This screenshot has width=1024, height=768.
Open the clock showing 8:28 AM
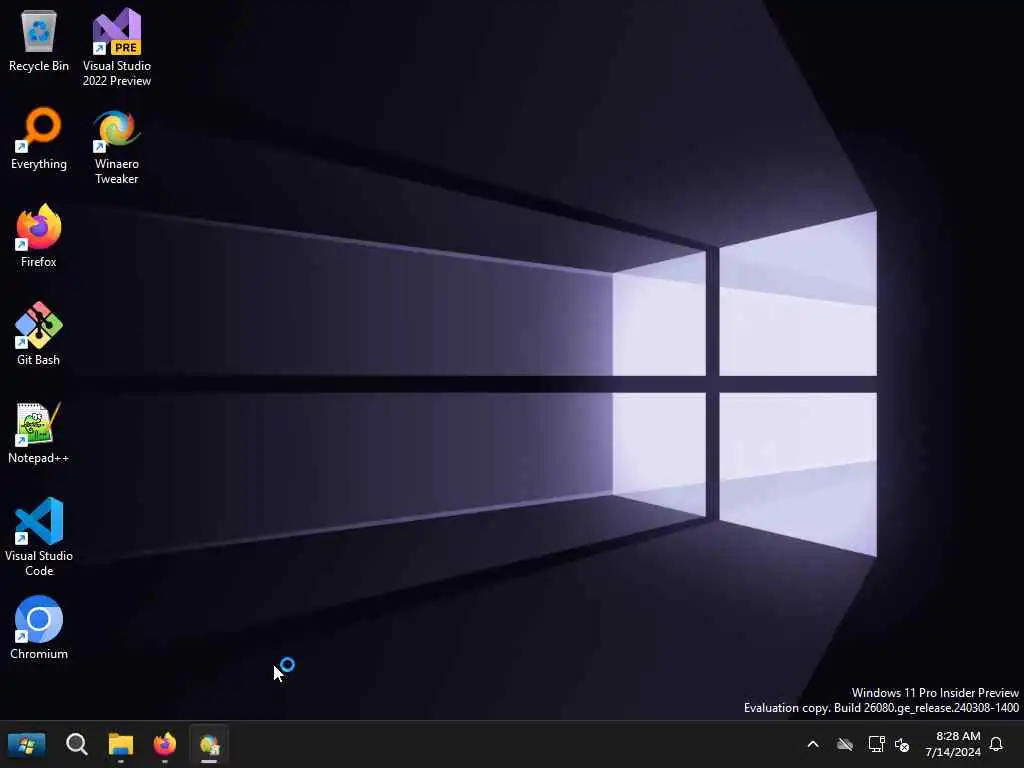(x=953, y=744)
